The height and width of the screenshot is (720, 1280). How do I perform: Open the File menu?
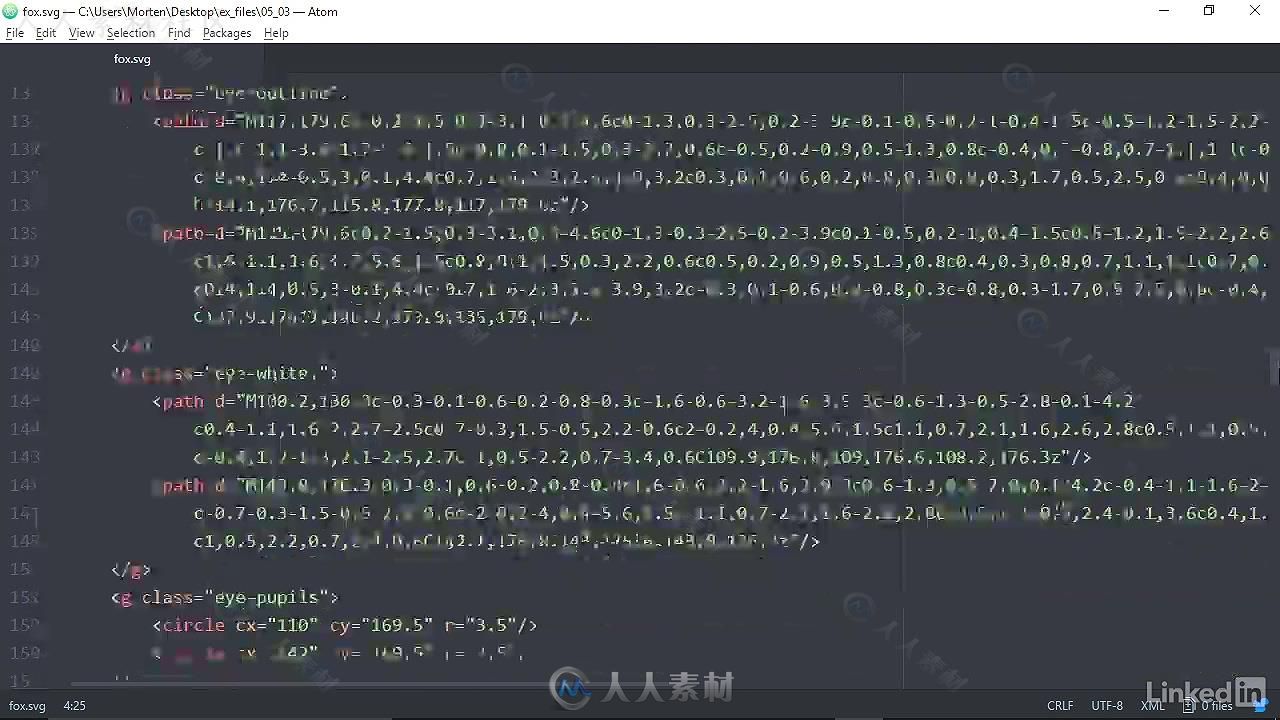tap(14, 33)
